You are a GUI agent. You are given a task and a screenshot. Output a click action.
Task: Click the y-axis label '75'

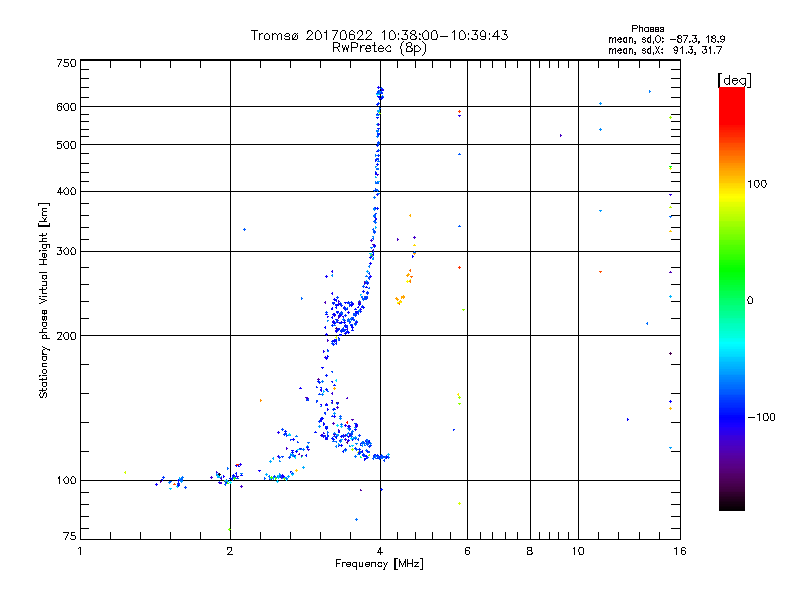pos(70,536)
